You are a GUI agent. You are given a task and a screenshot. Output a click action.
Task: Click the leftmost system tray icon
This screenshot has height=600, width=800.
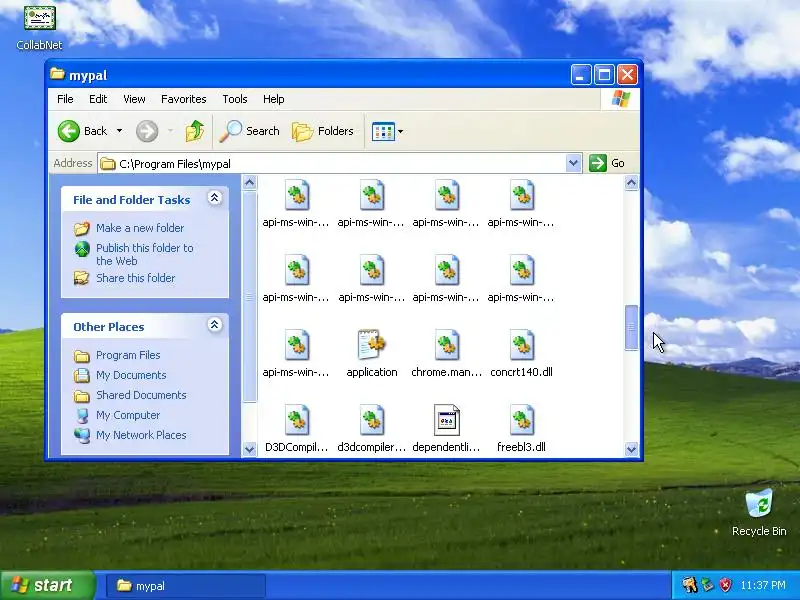689,585
